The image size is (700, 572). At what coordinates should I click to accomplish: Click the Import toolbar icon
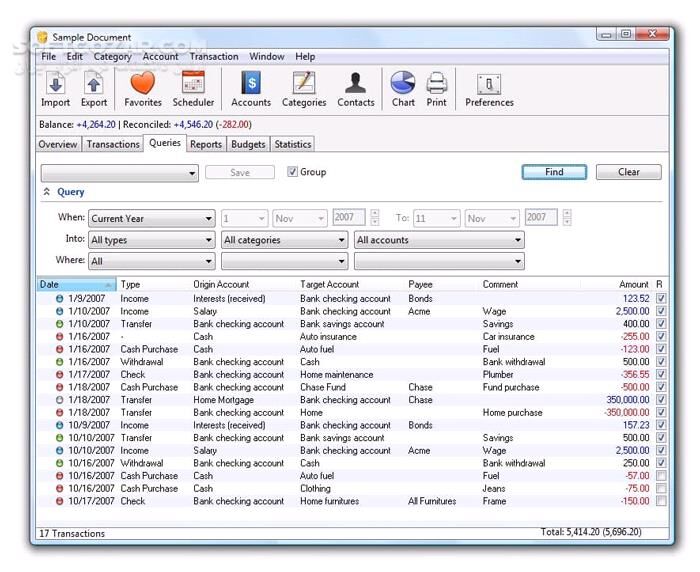pos(55,84)
